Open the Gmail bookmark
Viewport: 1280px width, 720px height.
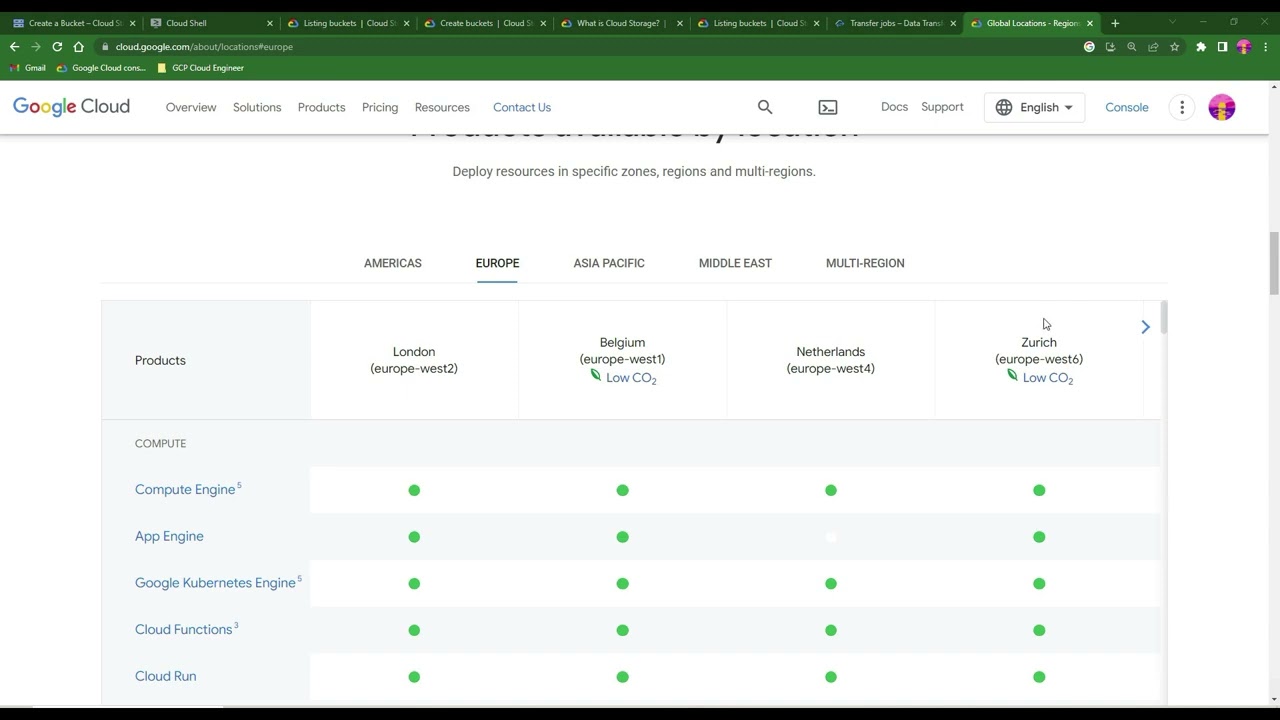click(x=28, y=68)
